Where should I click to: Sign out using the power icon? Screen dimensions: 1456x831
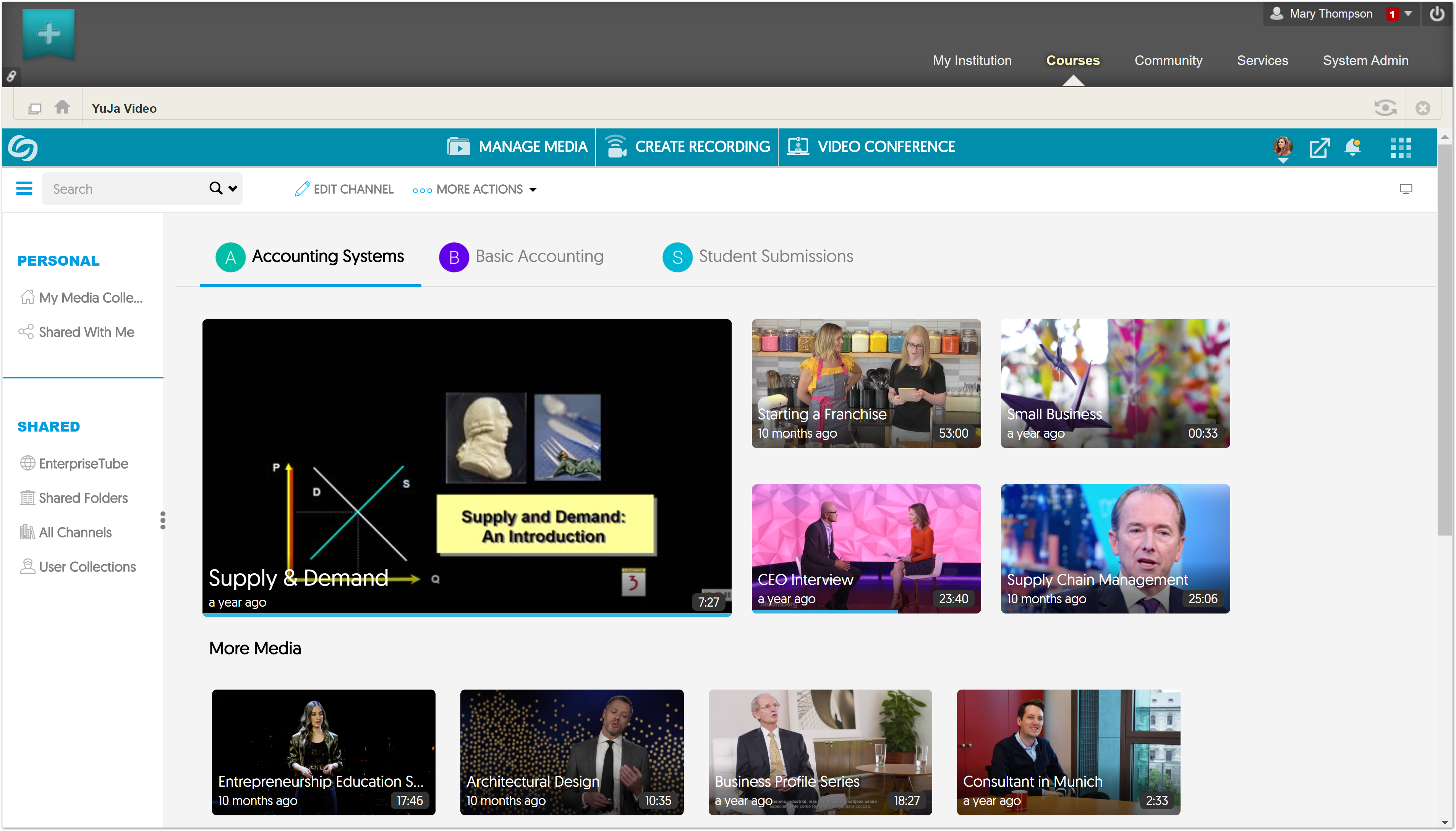pos(1437,13)
